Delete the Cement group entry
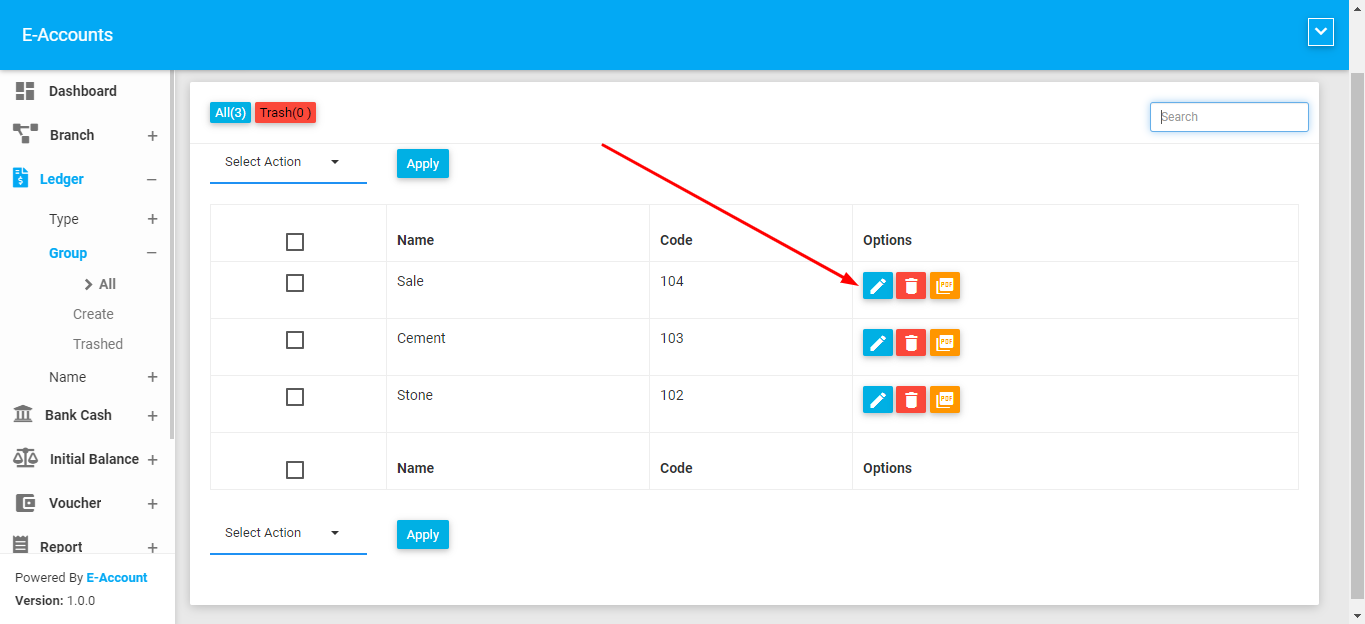The height and width of the screenshot is (624, 1365). pyautogui.click(x=910, y=343)
